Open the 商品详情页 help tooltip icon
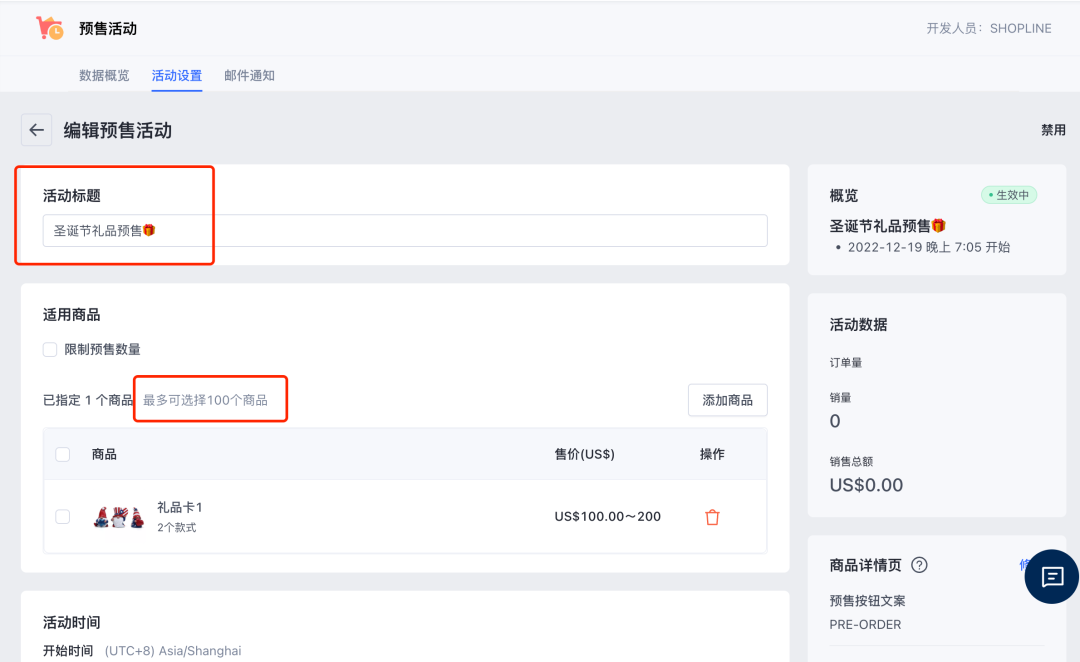 pos(918,565)
